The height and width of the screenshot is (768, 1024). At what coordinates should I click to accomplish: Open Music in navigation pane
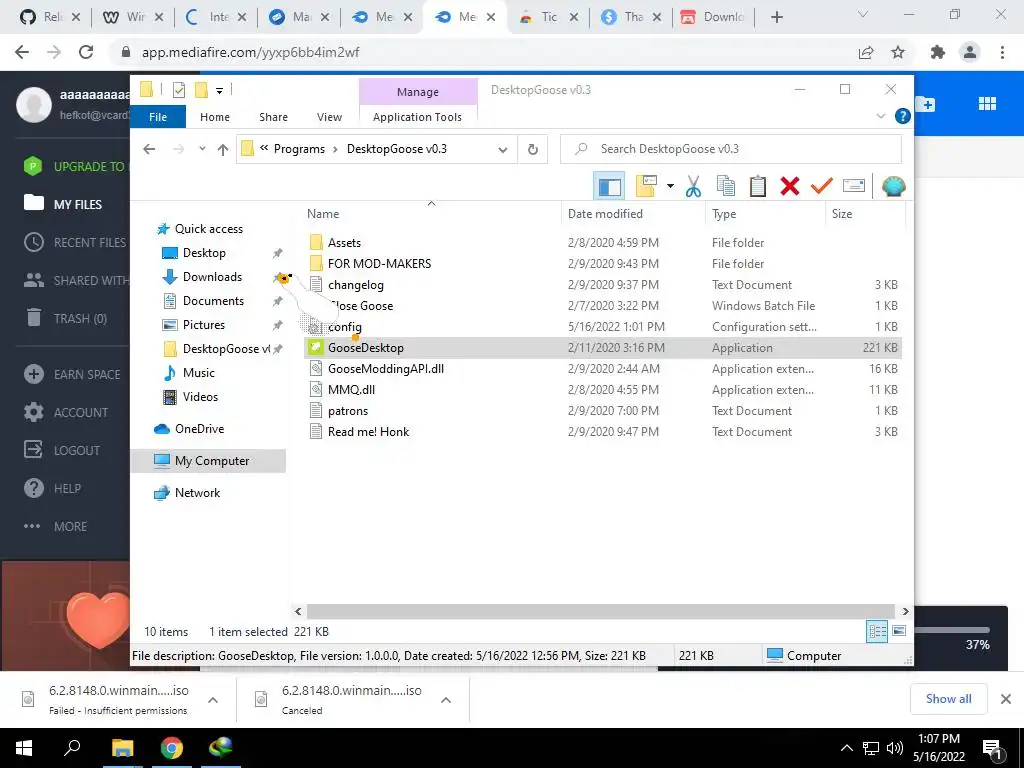click(x=199, y=373)
